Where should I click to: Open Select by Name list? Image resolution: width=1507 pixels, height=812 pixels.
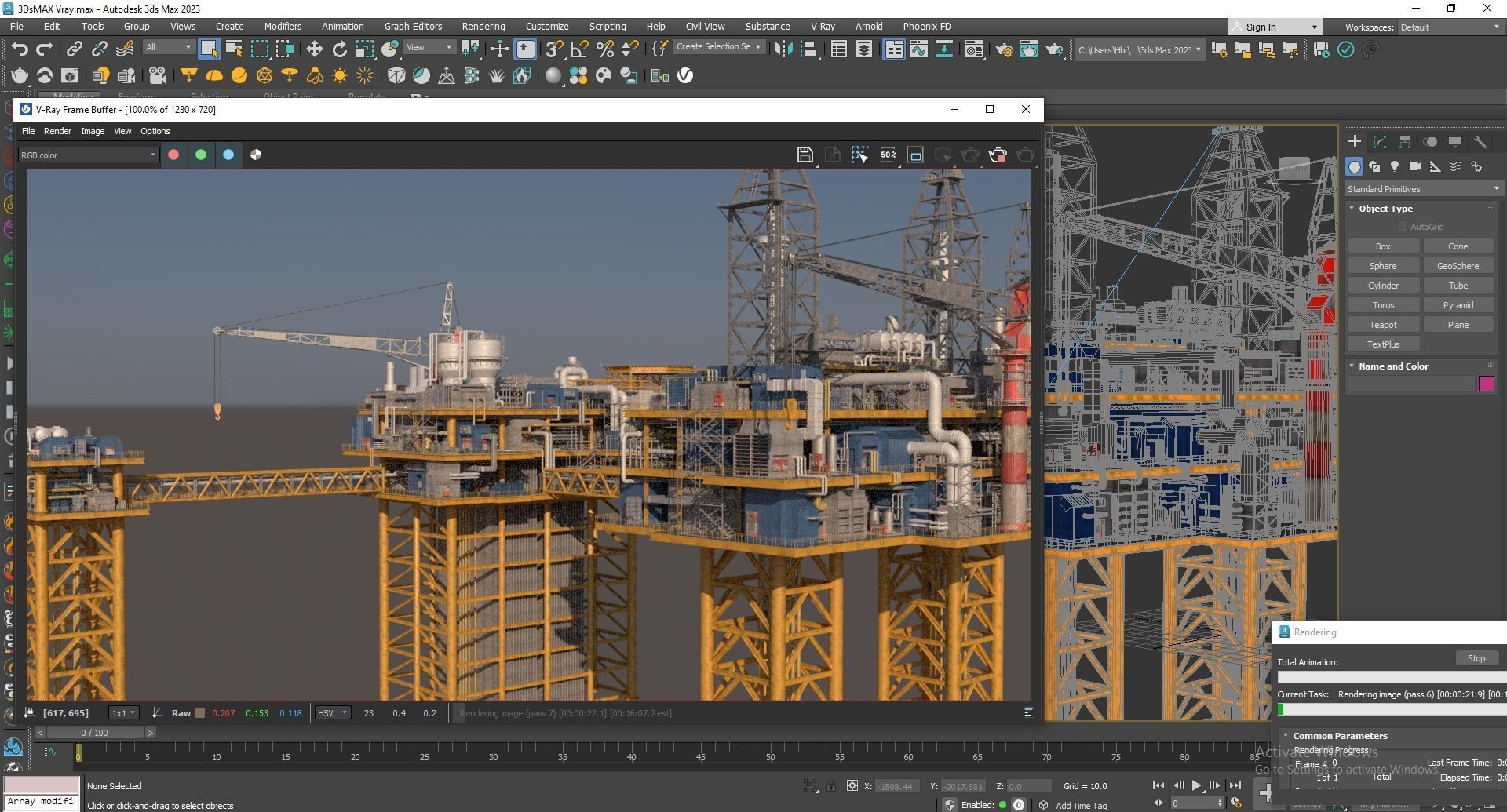click(x=234, y=49)
